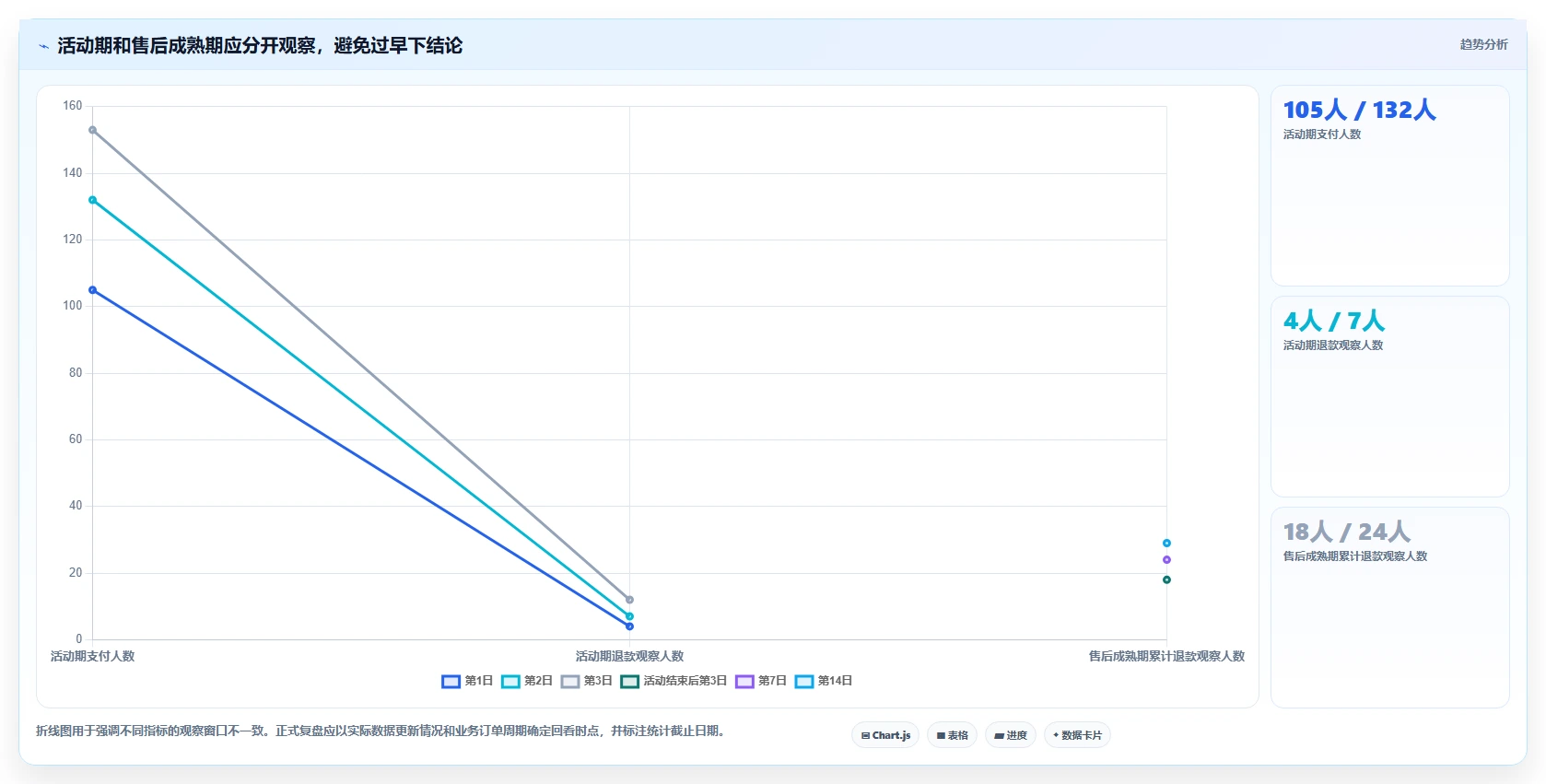This screenshot has width=1546, height=784.
Task: Click the footnote starting 折线图用于强调
Action: (382, 731)
